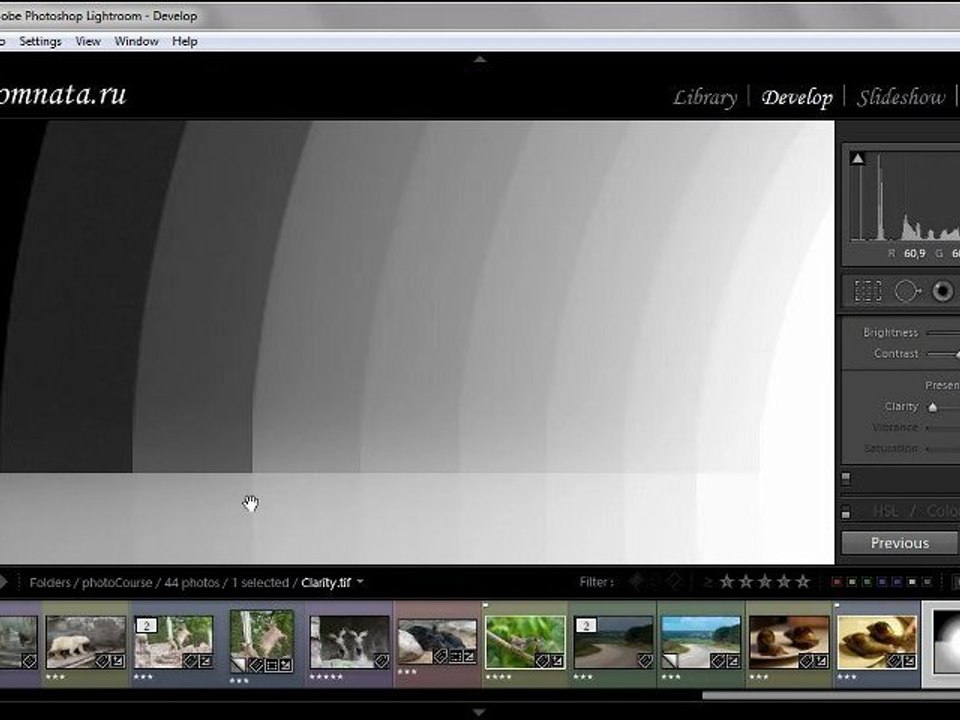Click develop adjustments badge on polar bear thumbnail
The width and height of the screenshot is (960, 720).
[x=117, y=661]
